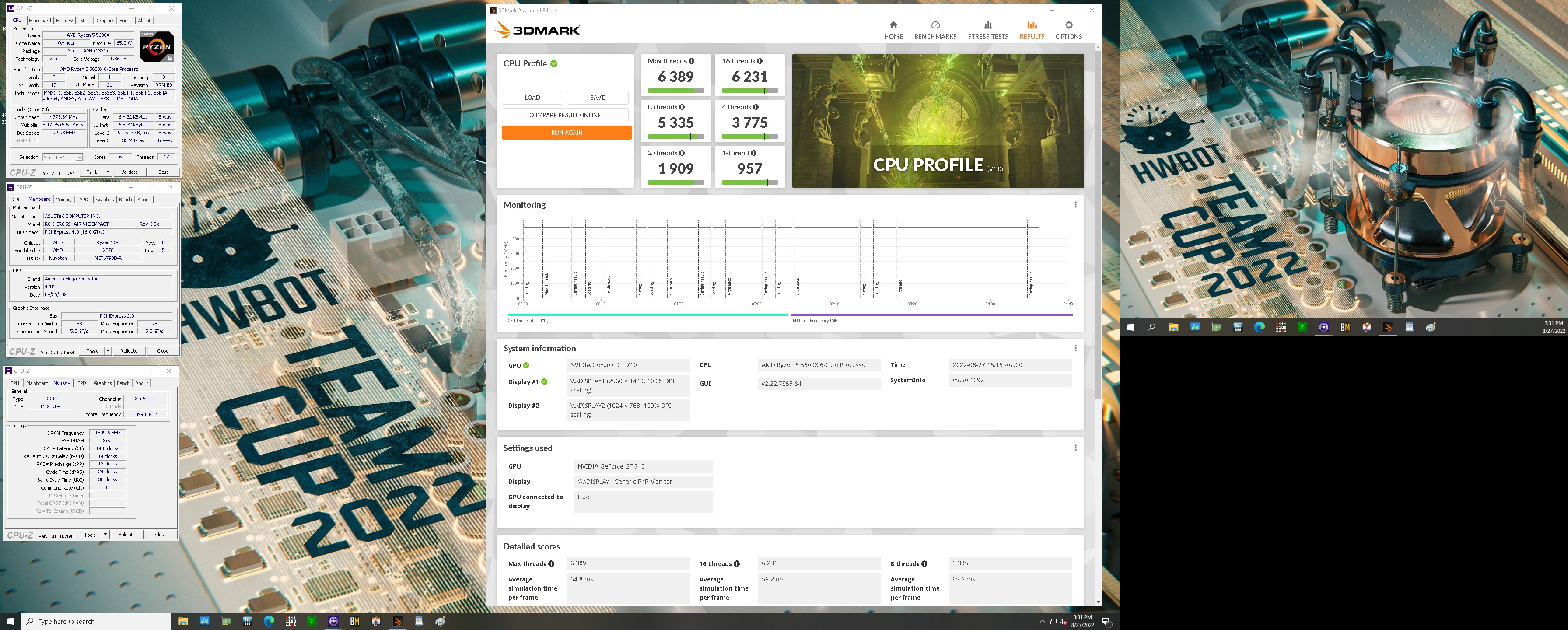
Task: Open the notification center icon in system tray
Action: [x=1106, y=622]
